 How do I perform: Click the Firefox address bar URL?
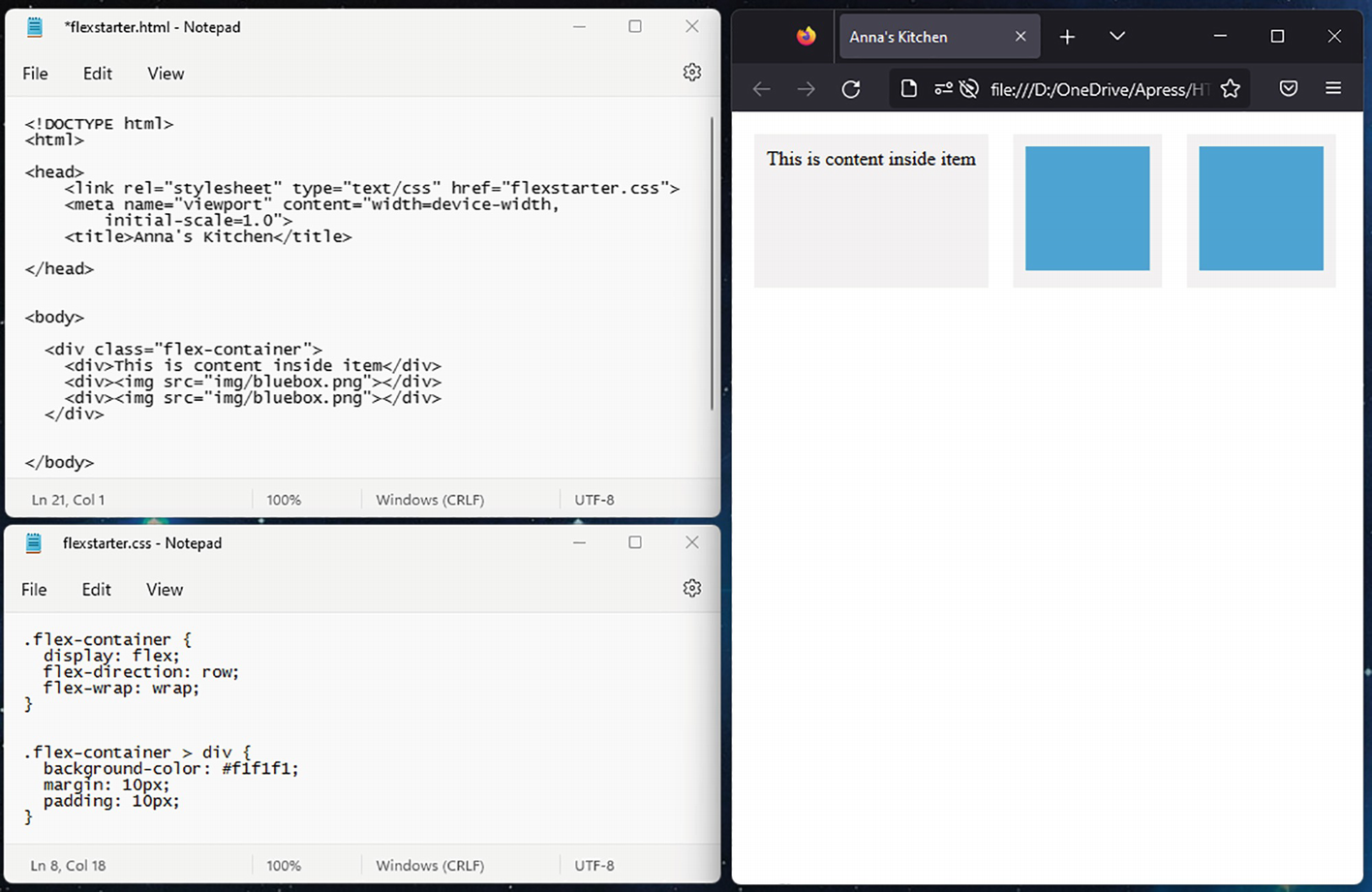point(1099,89)
